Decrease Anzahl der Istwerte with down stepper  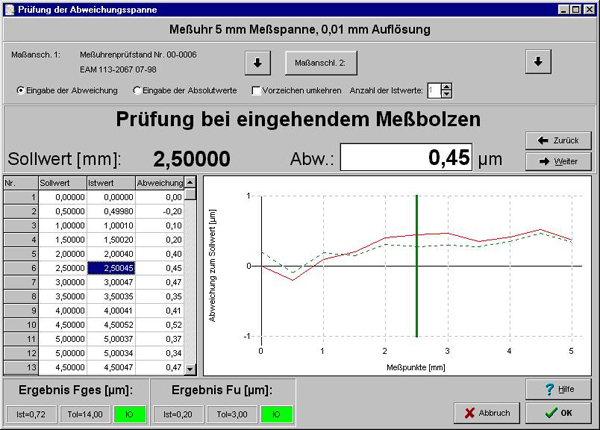pyautogui.click(x=447, y=94)
